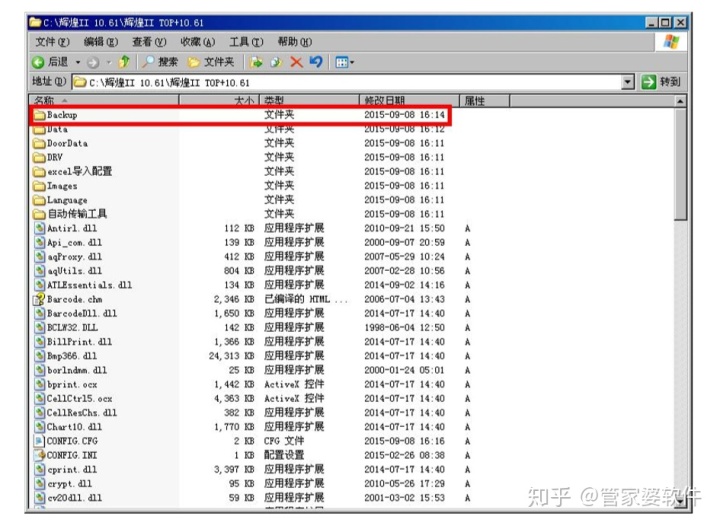Open the Forward history dropdown arrow
This screenshot has height=526, width=720.
point(109,62)
